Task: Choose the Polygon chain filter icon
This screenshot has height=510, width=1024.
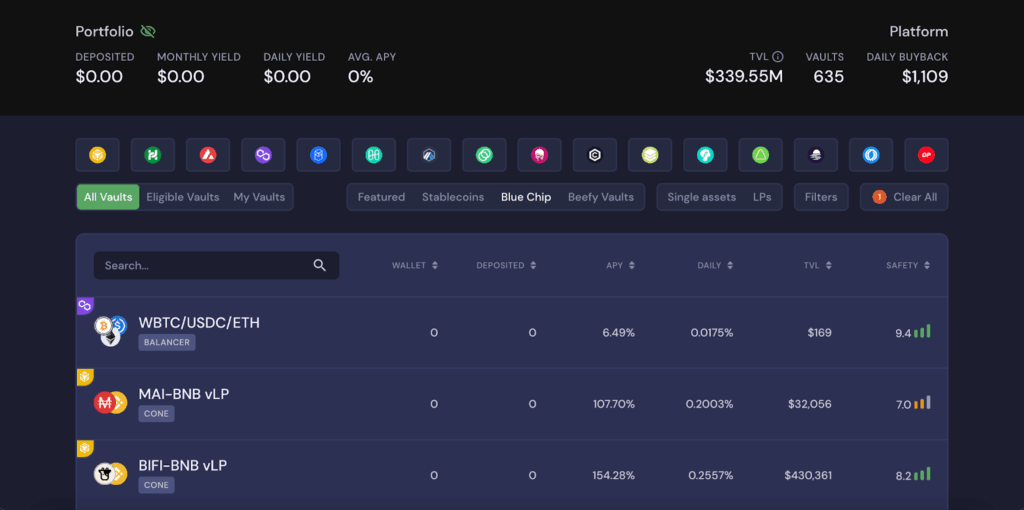Action: (x=263, y=155)
